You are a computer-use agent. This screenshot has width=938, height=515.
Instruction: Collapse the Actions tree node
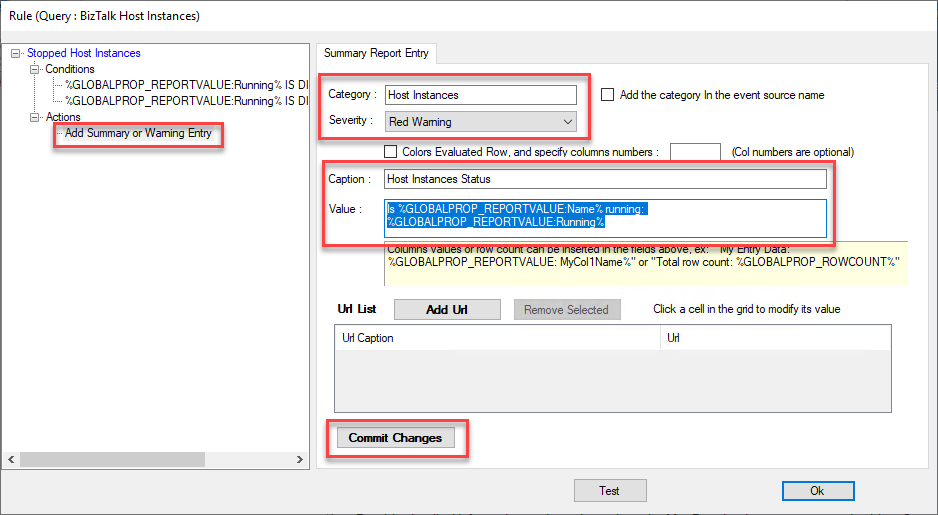[35, 117]
